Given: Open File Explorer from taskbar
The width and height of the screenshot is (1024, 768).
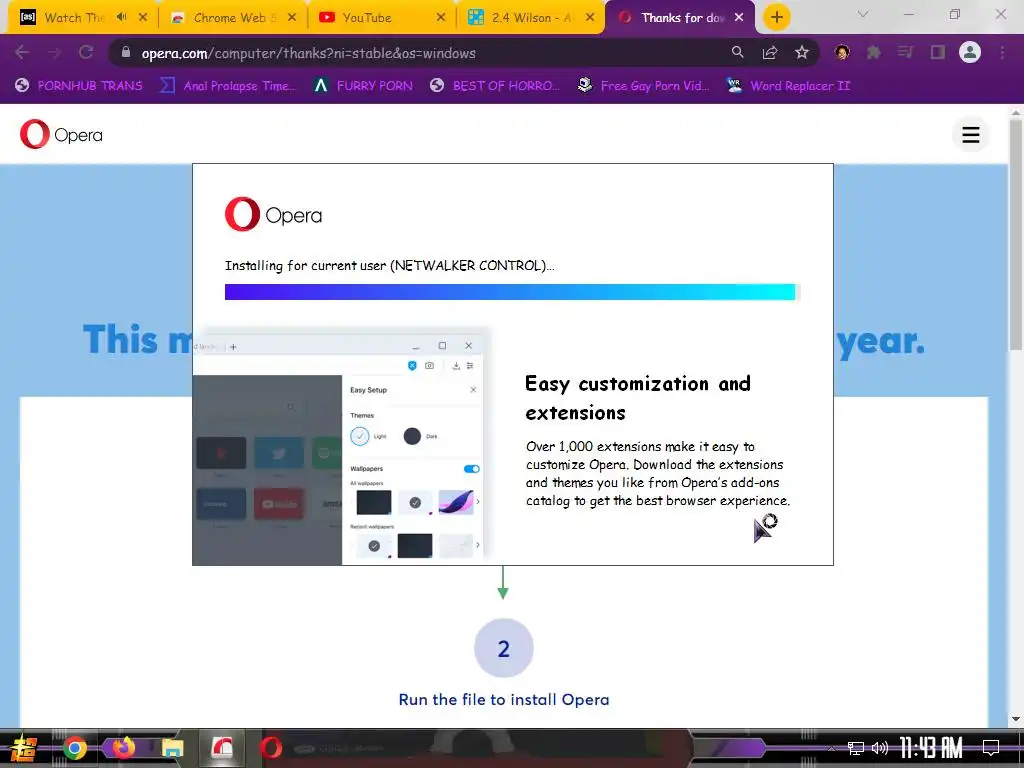Looking at the screenshot, I should 172,748.
